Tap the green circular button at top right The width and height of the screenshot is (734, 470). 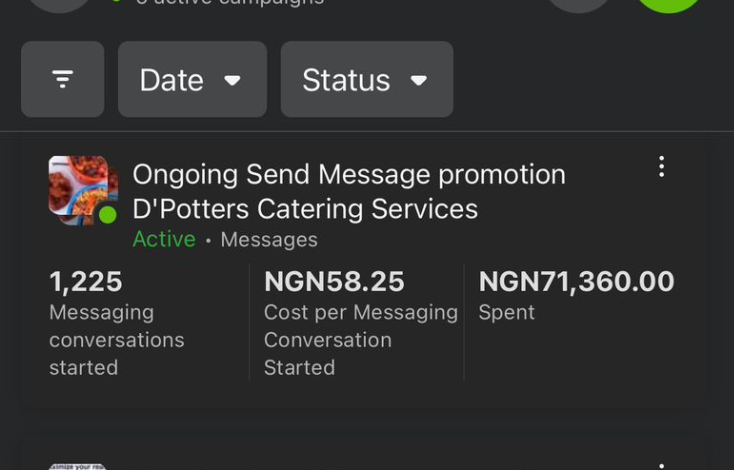tap(668, 4)
